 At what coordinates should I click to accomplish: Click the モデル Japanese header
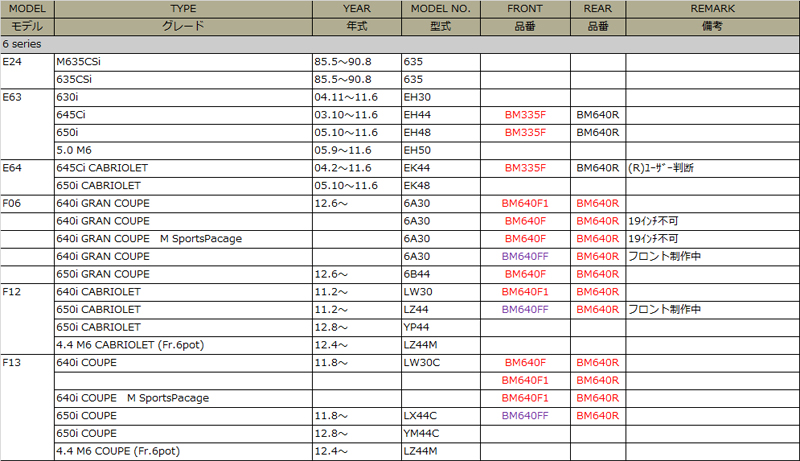tap(27, 27)
